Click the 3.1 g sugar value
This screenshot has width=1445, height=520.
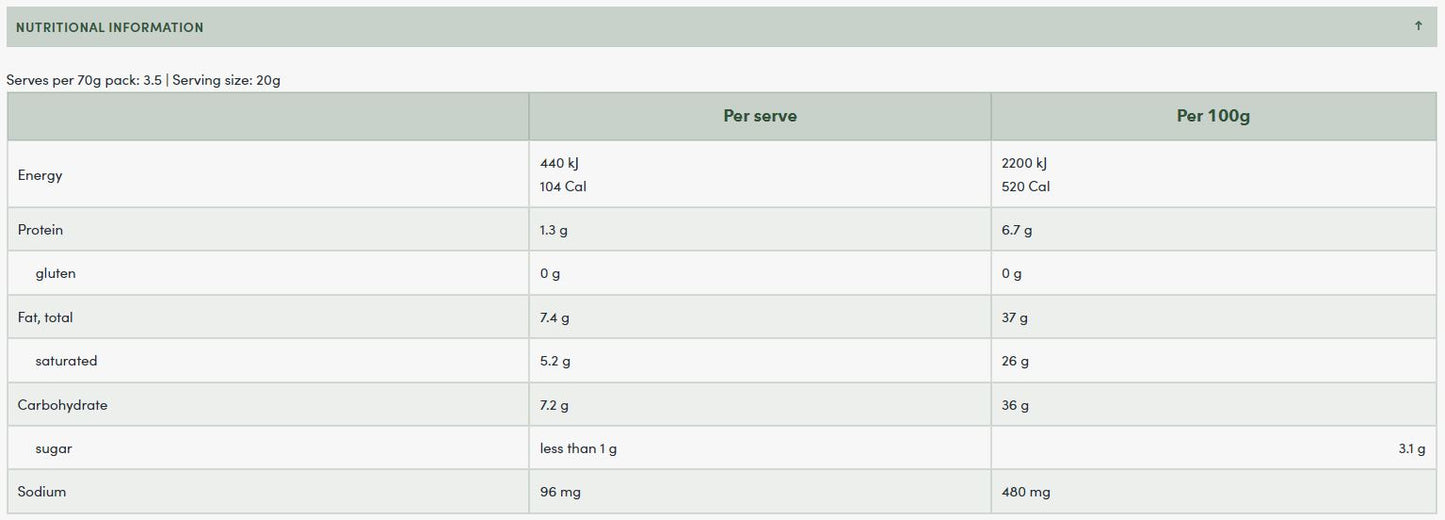click(x=1411, y=449)
